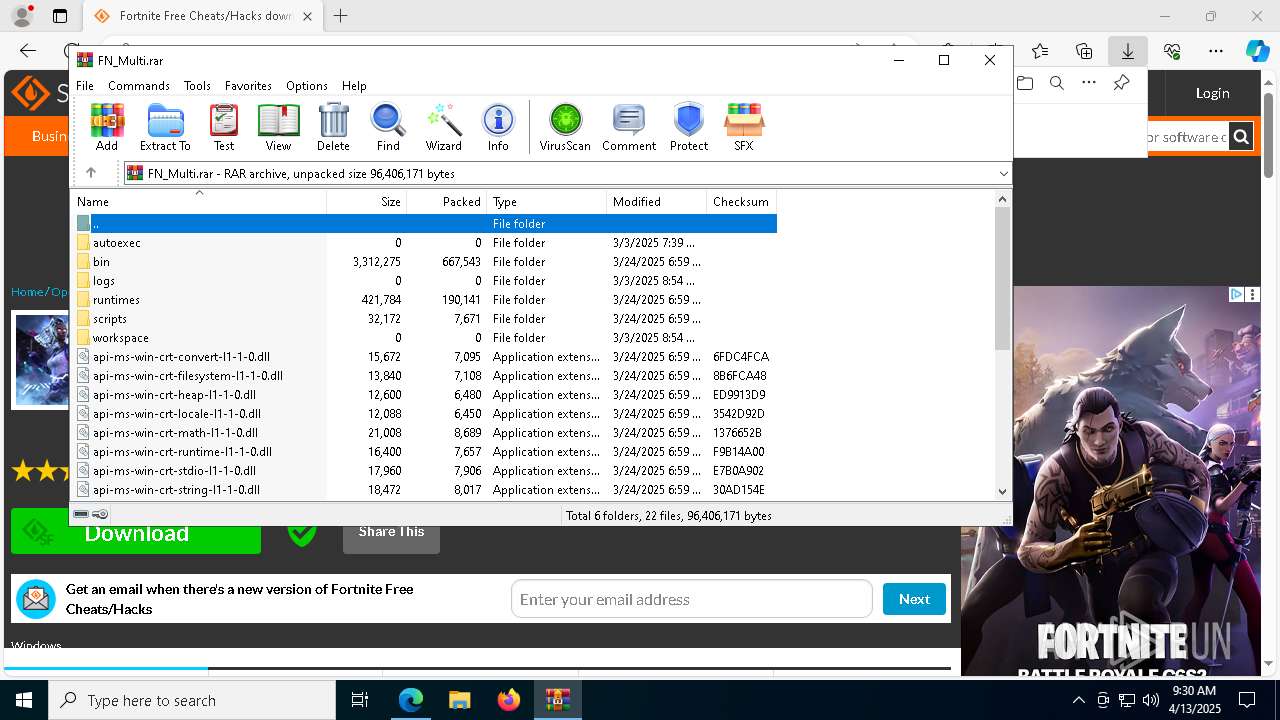Open the browser Collections icon

(1084, 51)
